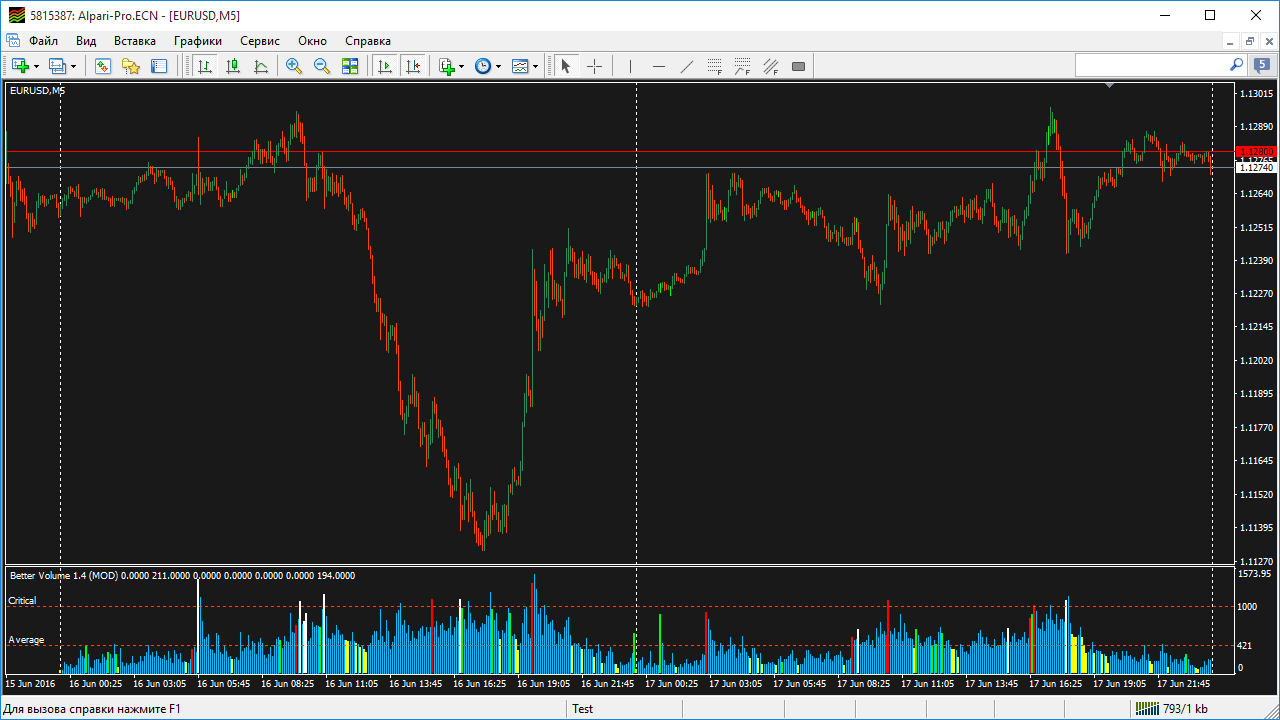Expand the Templates dropdown arrow
1280x720 pixels.
(535, 66)
